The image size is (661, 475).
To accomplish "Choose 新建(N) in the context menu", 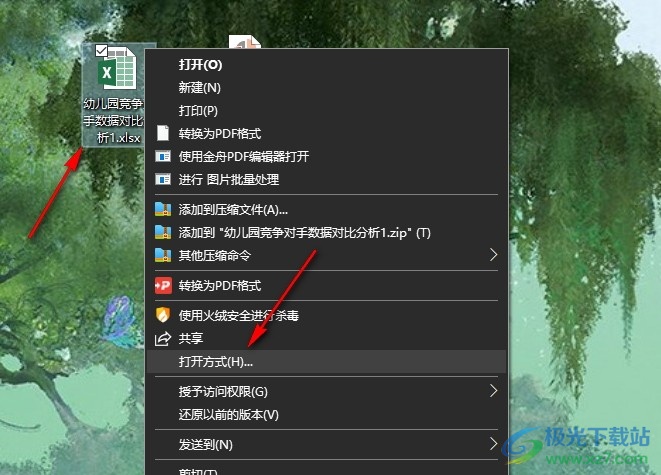I will (199, 88).
